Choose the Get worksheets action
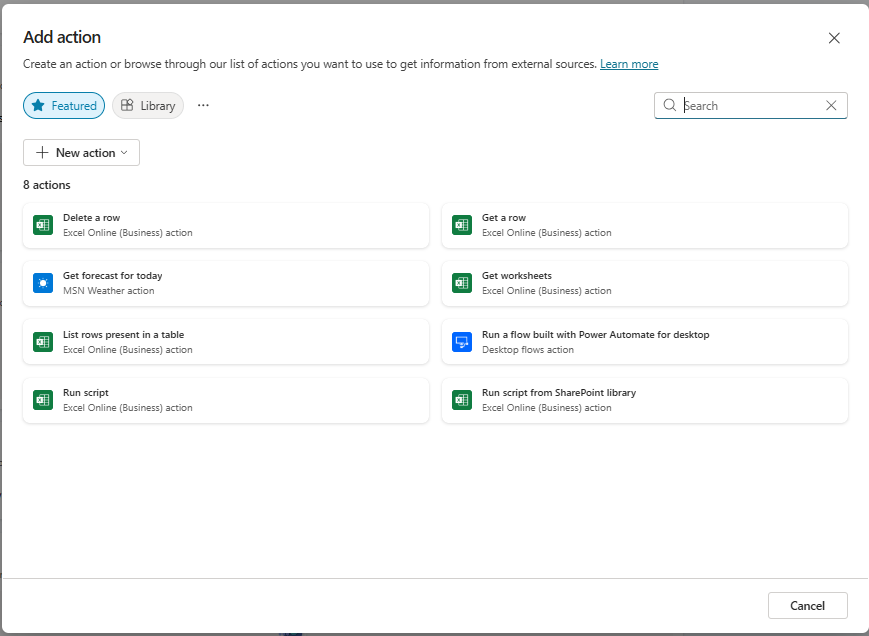This screenshot has height=636, width=869. click(x=645, y=283)
